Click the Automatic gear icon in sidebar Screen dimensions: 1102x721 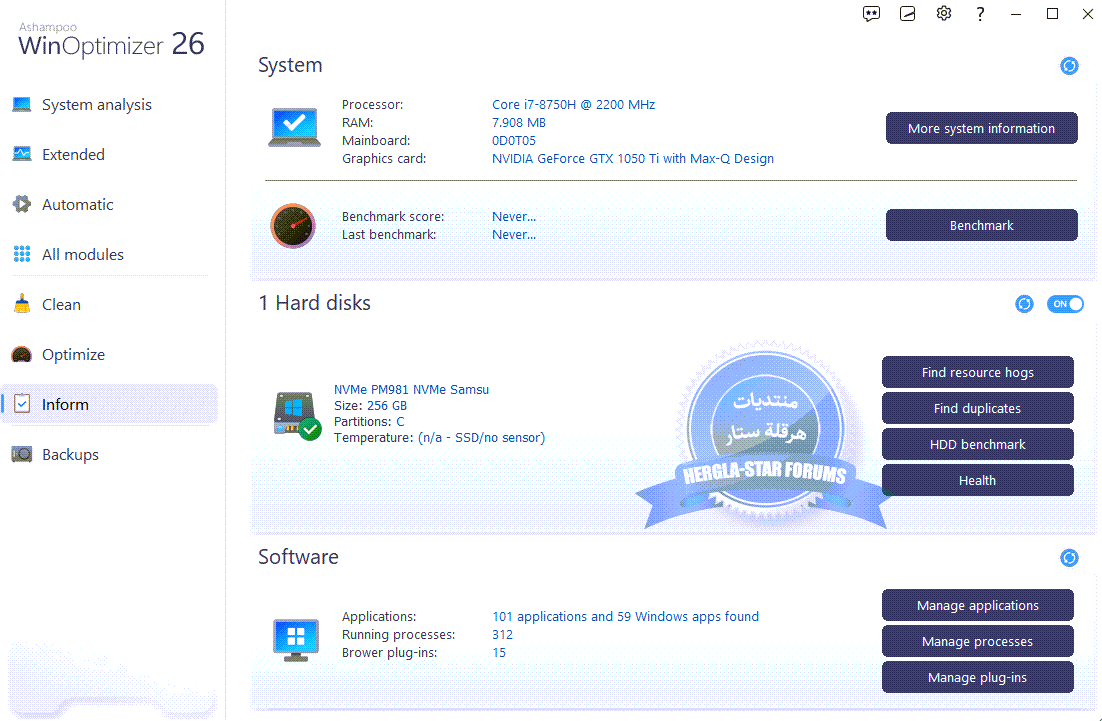click(x=22, y=204)
